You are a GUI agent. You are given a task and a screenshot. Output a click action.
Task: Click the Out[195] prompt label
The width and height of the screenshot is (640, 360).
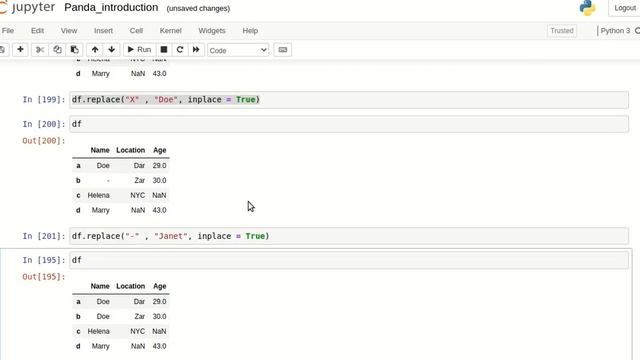click(44, 277)
